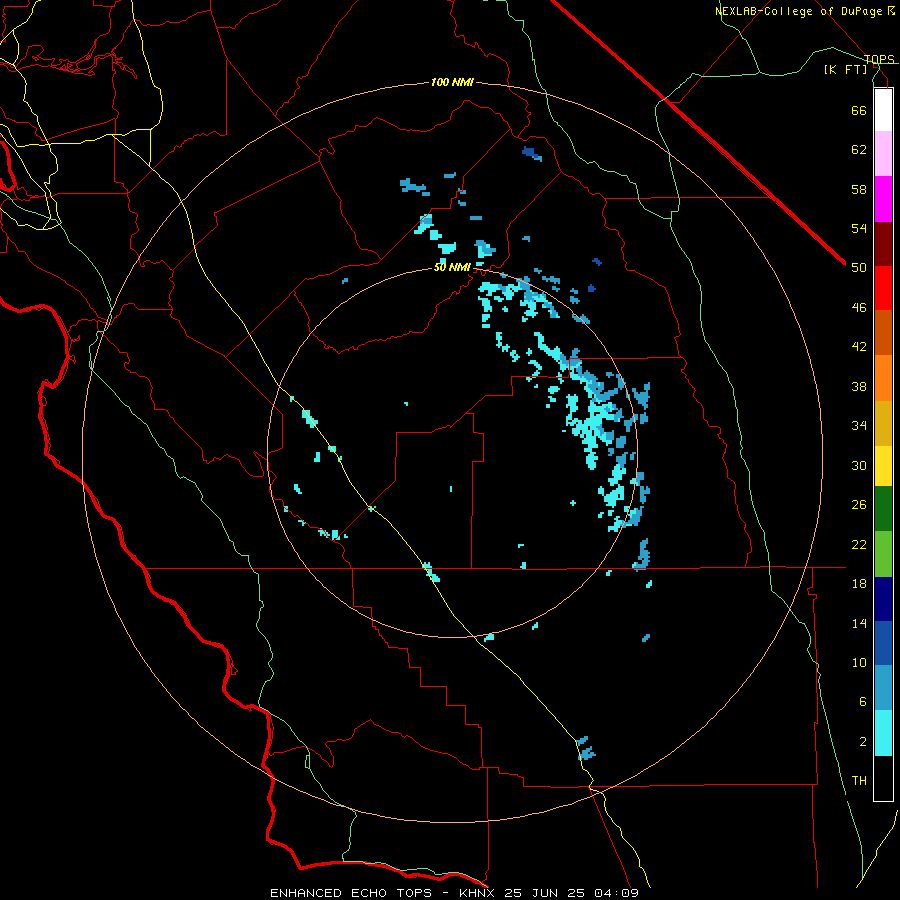Click the "KHNX" station identifier
Screen dimensions: 900x900
click(x=478, y=893)
